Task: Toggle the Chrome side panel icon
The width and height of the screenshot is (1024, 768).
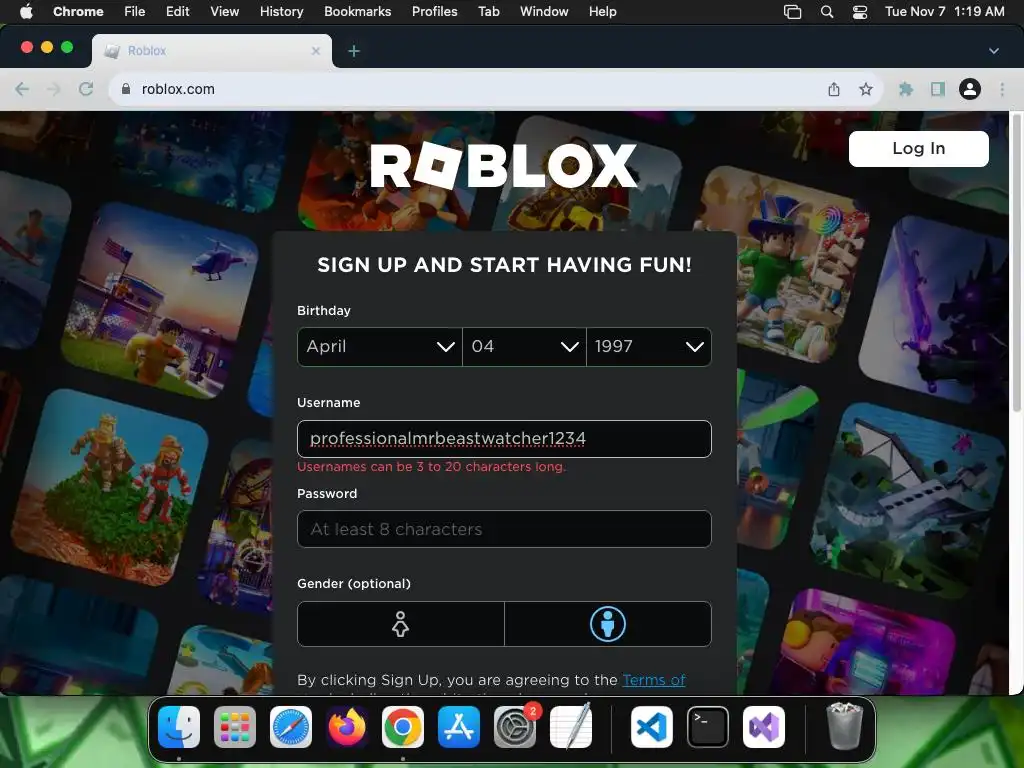Action: tap(938, 89)
